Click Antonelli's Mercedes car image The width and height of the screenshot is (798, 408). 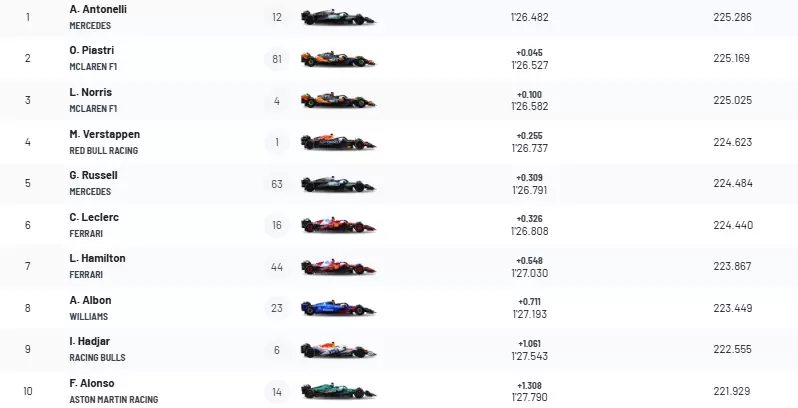tap(338, 17)
